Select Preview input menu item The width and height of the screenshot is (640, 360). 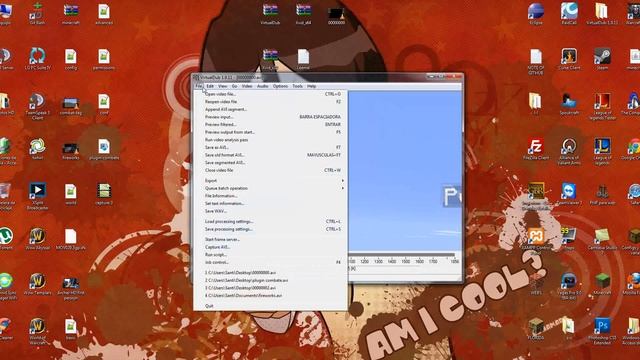click(x=270, y=117)
